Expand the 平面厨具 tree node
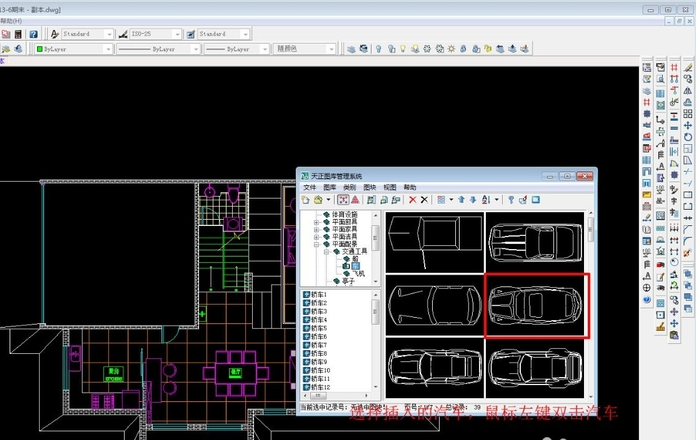Viewport: 696px width, 440px height. (x=316, y=222)
